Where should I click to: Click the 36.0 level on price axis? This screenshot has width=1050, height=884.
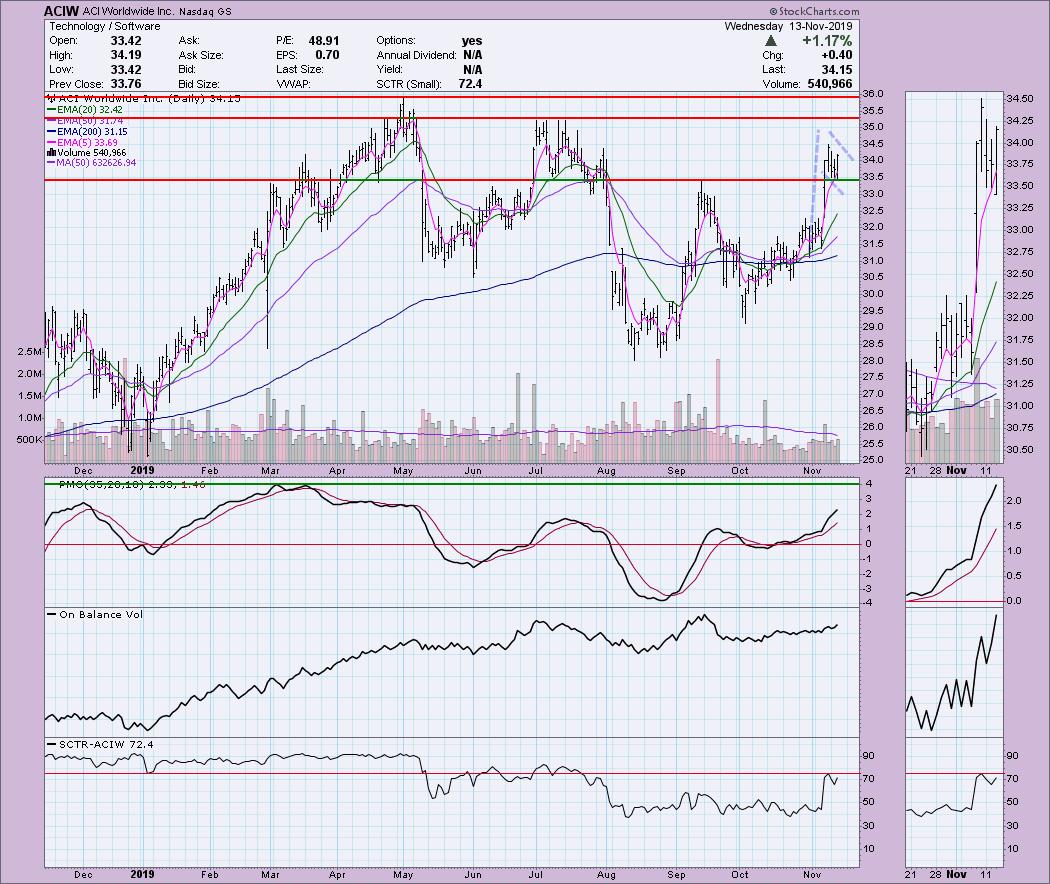coord(874,94)
